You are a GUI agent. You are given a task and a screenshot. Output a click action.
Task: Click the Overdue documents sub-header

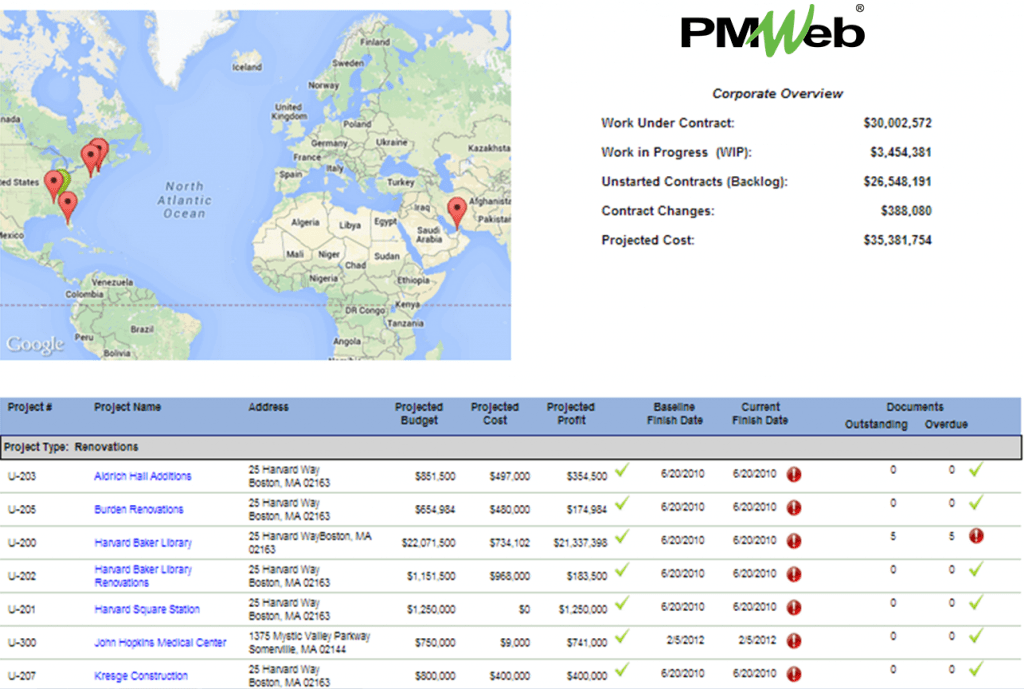(946, 425)
